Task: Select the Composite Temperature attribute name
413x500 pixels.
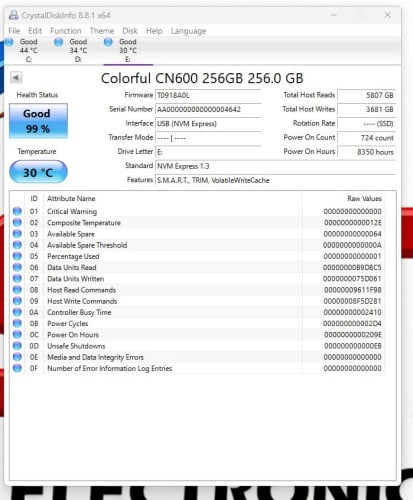Action: coord(84,223)
